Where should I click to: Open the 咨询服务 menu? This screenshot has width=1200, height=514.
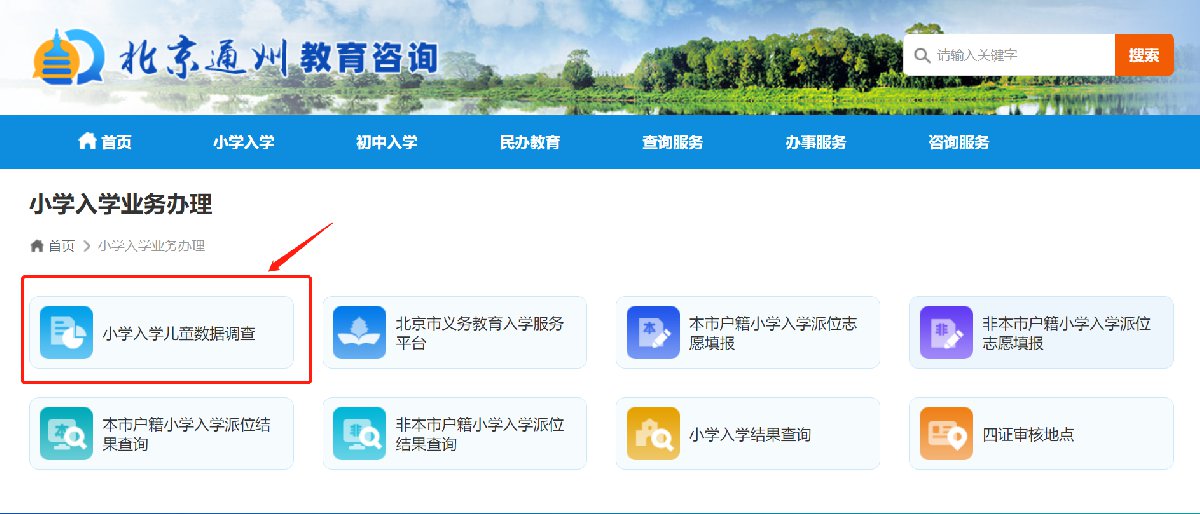point(959,142)
